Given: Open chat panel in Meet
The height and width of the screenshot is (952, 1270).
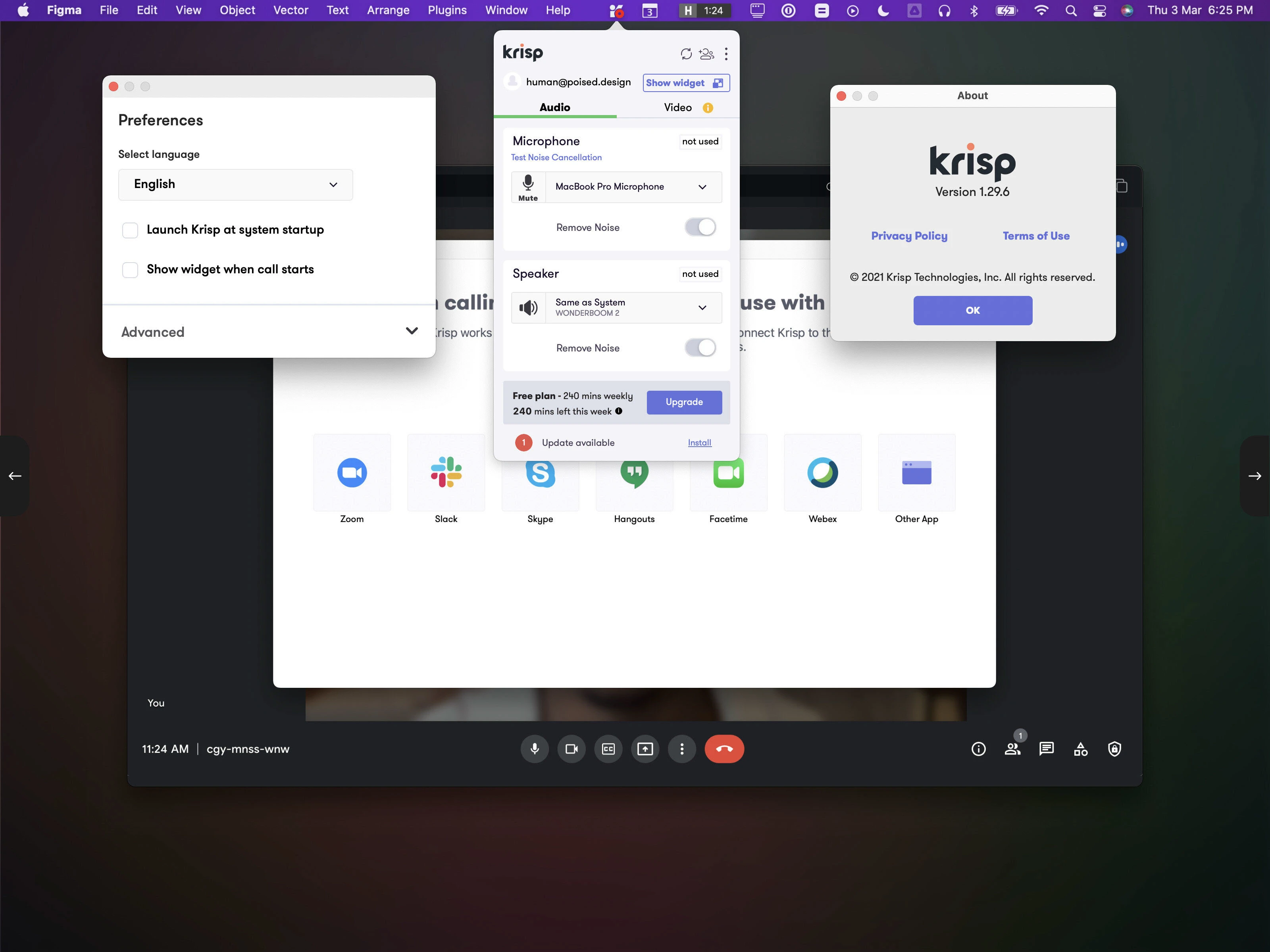Looking at the screenshot, I should click(x=1047, y=749).
